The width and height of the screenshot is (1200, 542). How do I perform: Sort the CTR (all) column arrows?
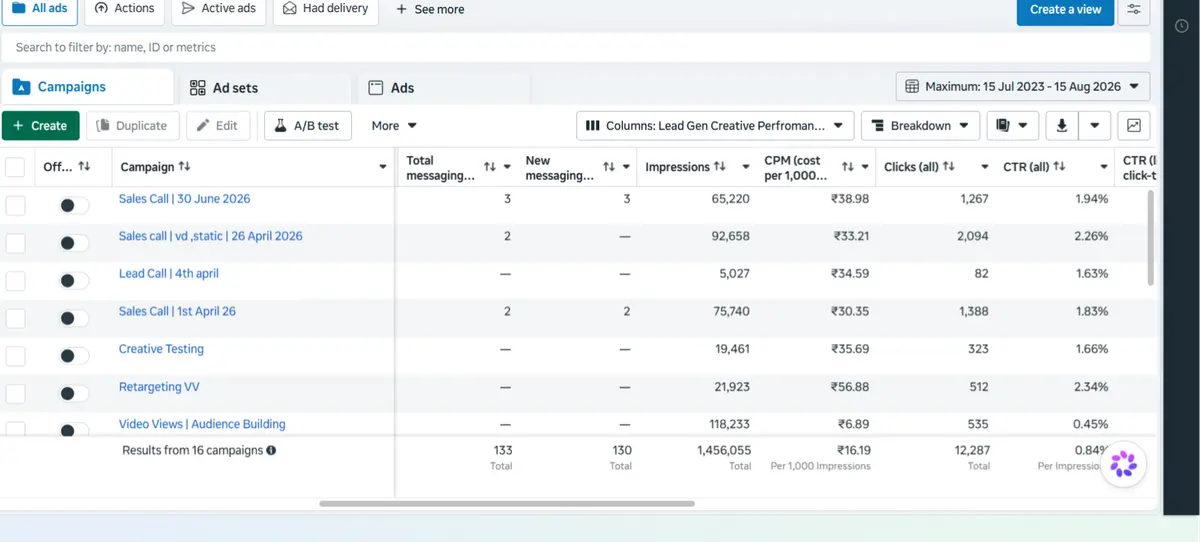click(x=1059, y=167)
